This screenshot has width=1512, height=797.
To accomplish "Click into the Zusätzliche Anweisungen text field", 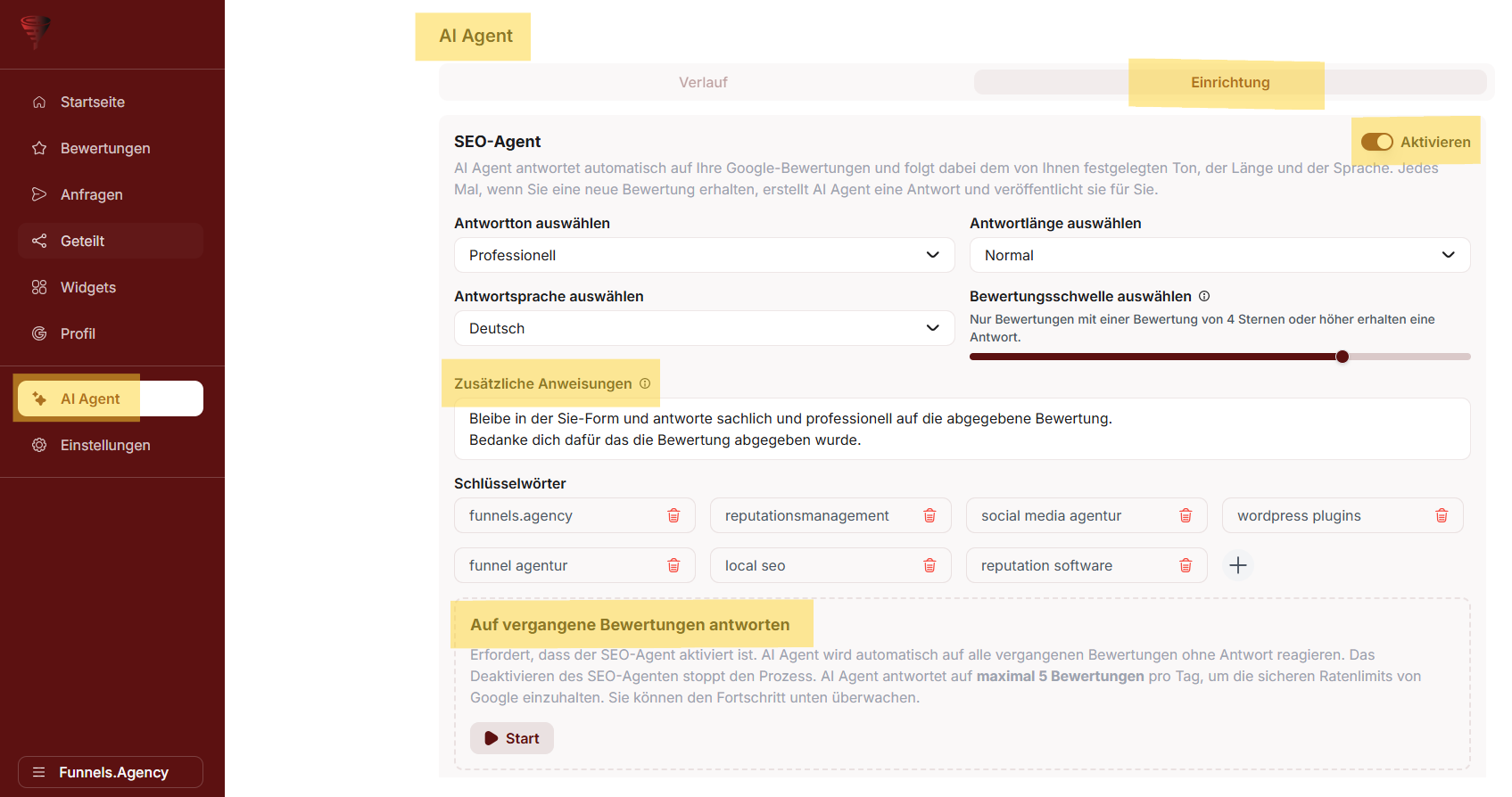I will tap(962, 429).
